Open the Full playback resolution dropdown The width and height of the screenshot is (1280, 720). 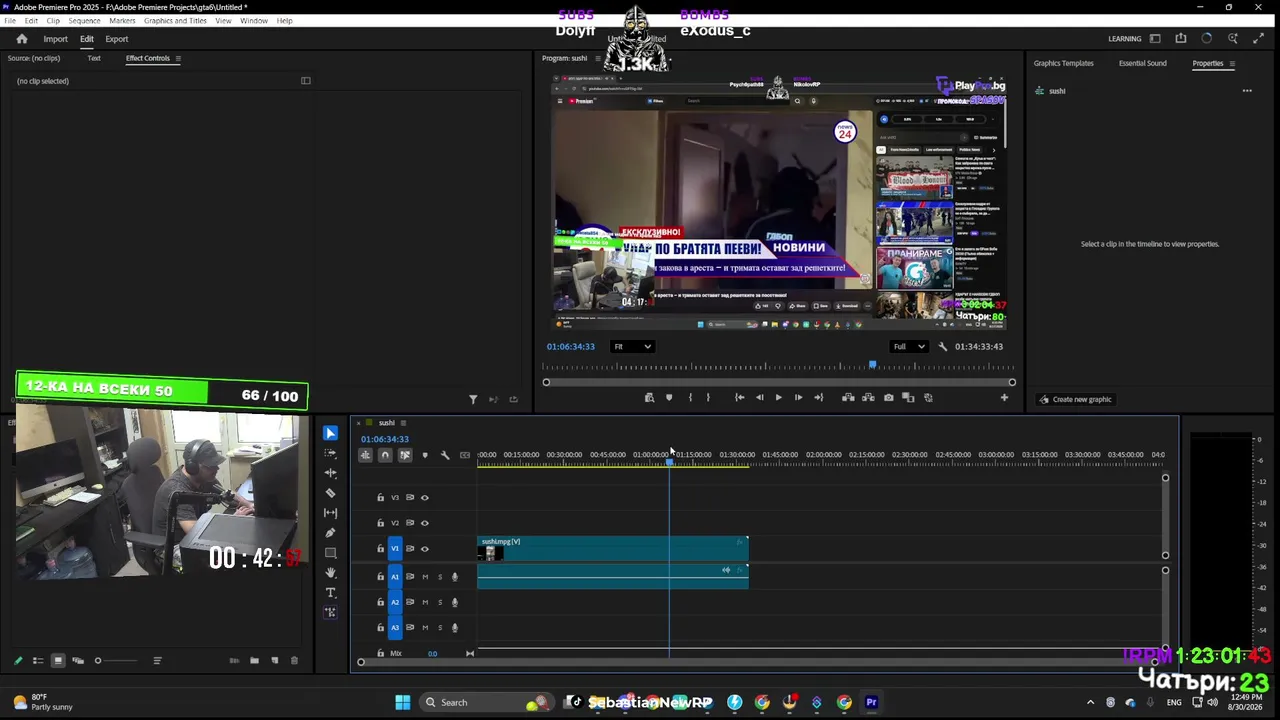909,347
